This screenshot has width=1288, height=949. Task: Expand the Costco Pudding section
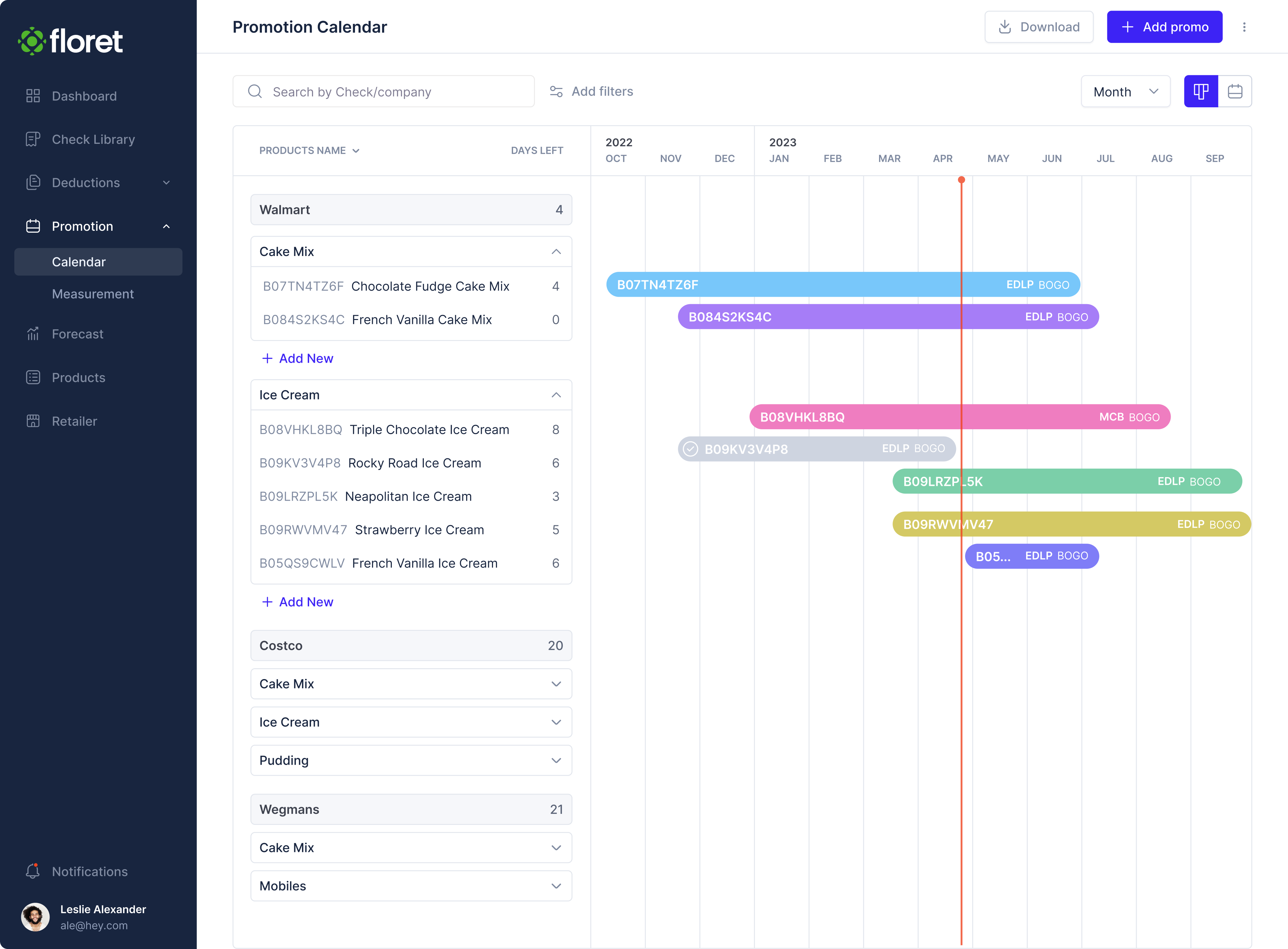click(x=555, y=761)
